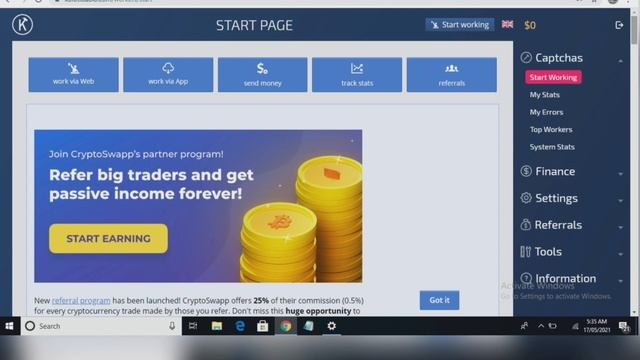The image size is (640, 360).
Task: Click the $0 balance indicator
Action: pos(530,25)
